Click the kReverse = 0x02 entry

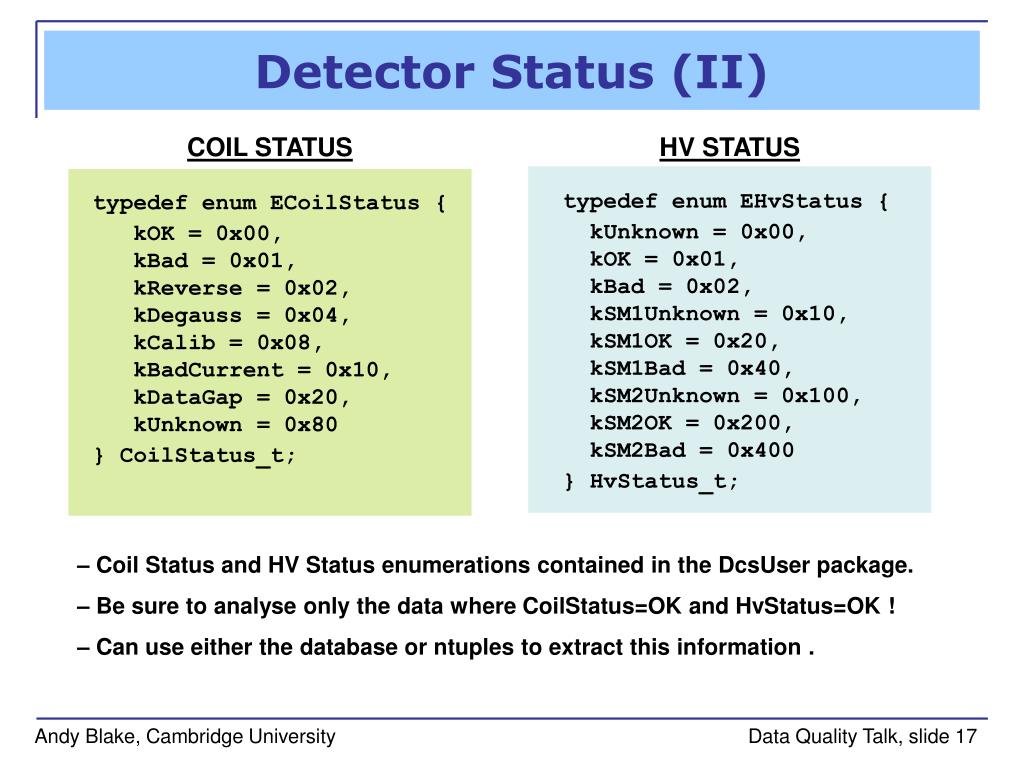[x=242, y=288]
